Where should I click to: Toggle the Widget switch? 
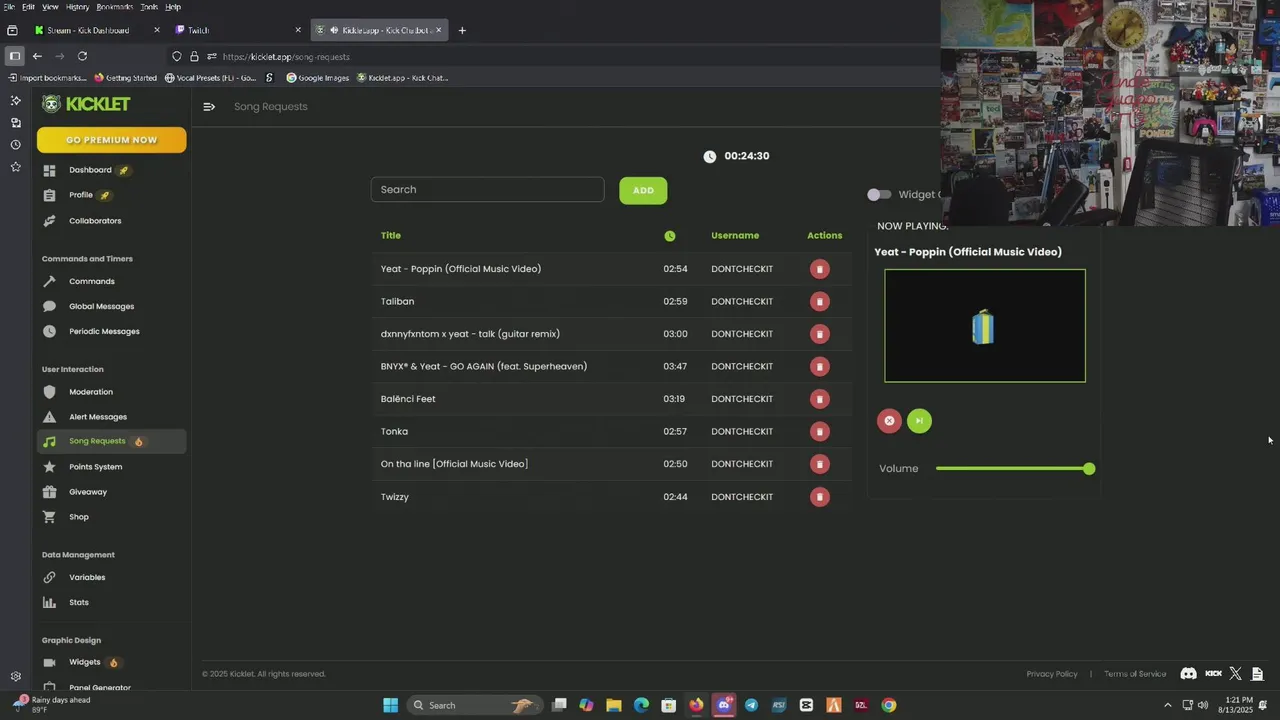pyautogui.click(x=879, y=195)
